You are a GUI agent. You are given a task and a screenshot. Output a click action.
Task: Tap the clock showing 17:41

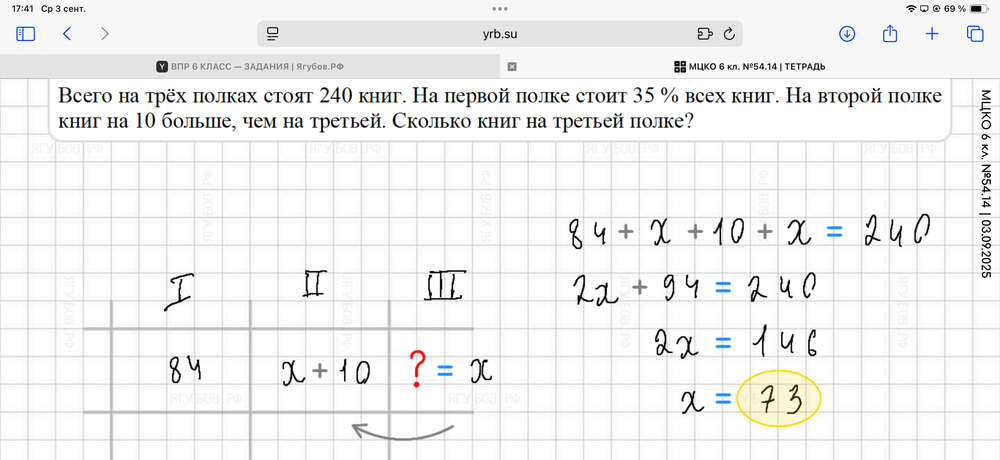coord(20,8)
